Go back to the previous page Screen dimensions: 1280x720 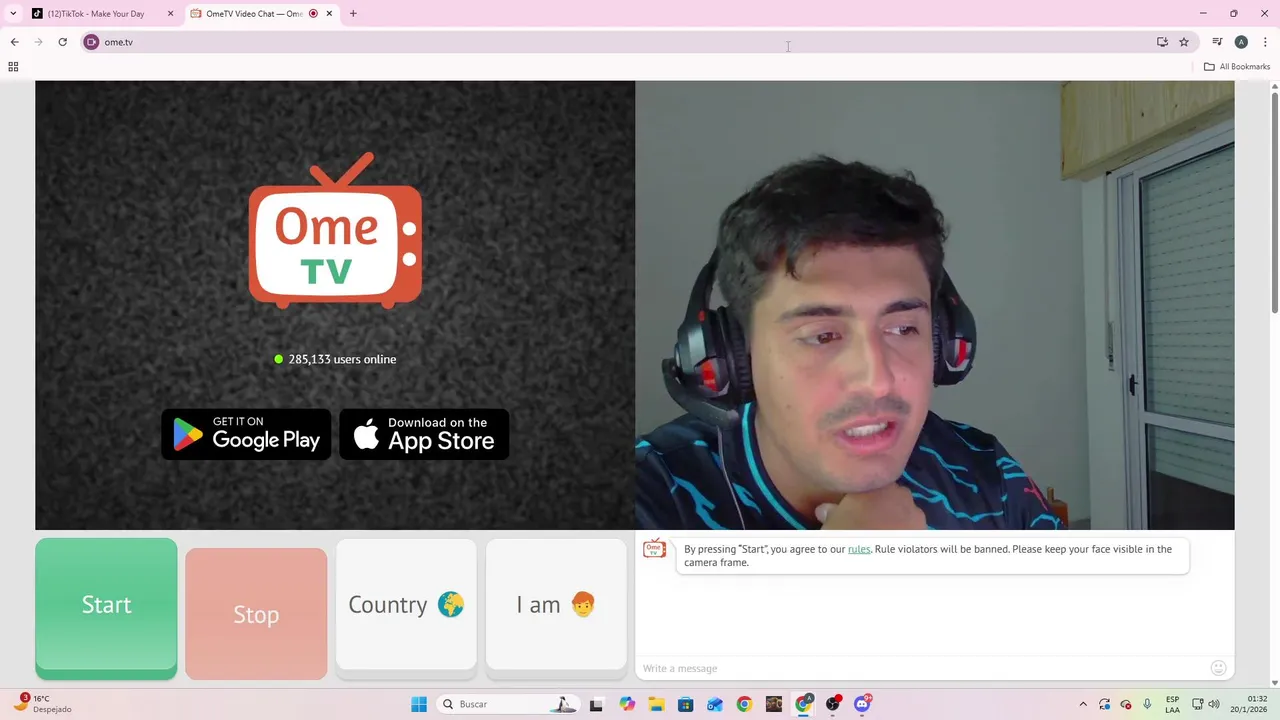tap(14, 42)
